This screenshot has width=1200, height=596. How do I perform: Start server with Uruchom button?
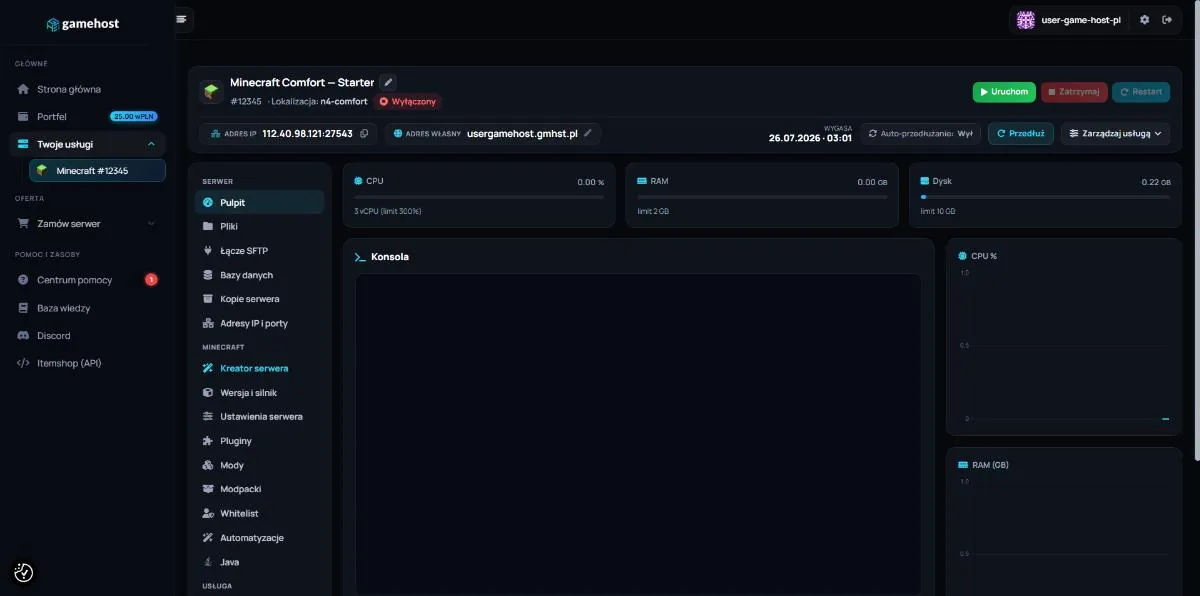[1004, 92]
